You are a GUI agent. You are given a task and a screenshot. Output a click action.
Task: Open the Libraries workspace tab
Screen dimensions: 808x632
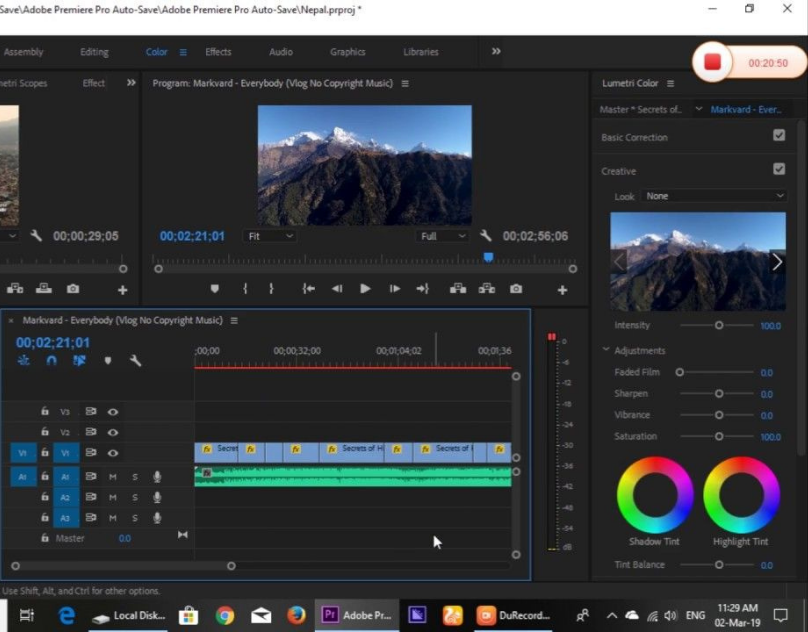coord(421,52)
